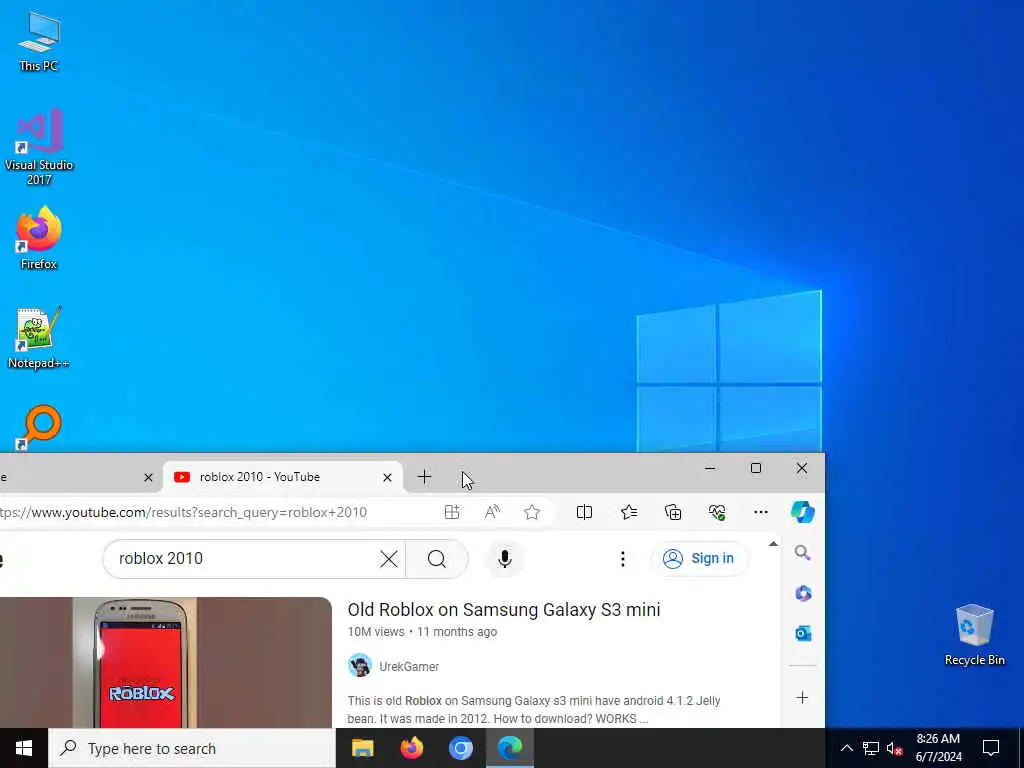
Task: Open Microsoft 365 in Edge sidebar
Action: coord(803,594)
